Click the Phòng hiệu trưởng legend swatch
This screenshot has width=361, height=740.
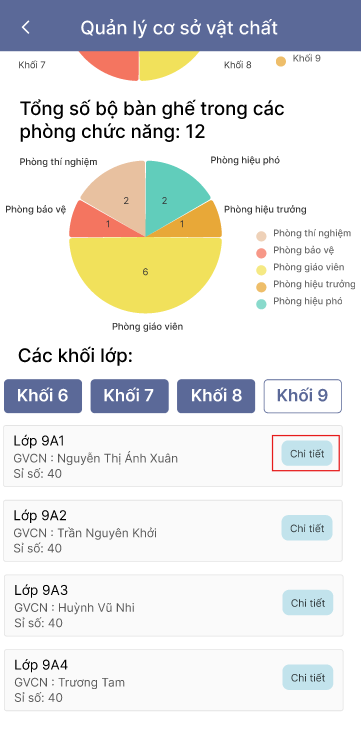[261, 286]
